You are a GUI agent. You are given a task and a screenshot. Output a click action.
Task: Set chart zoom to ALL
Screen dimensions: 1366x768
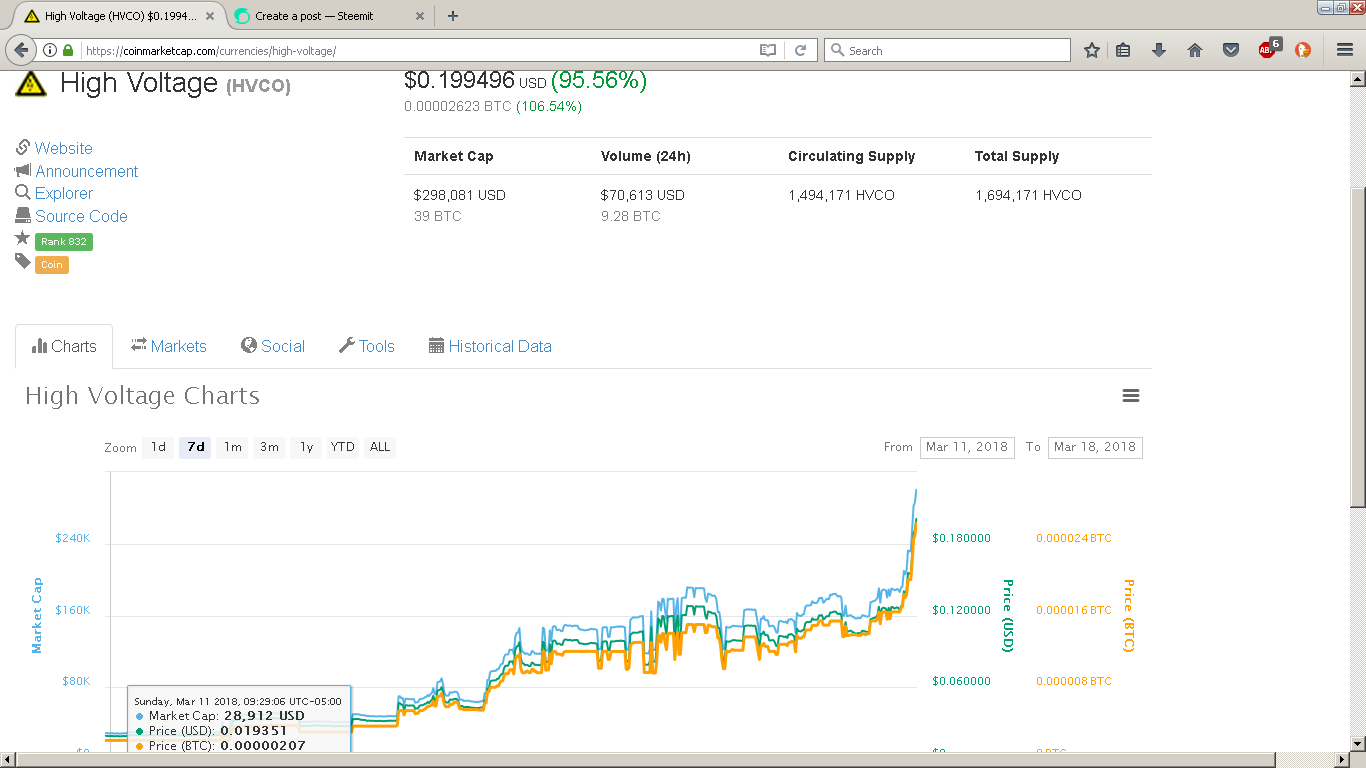(380, 447)
